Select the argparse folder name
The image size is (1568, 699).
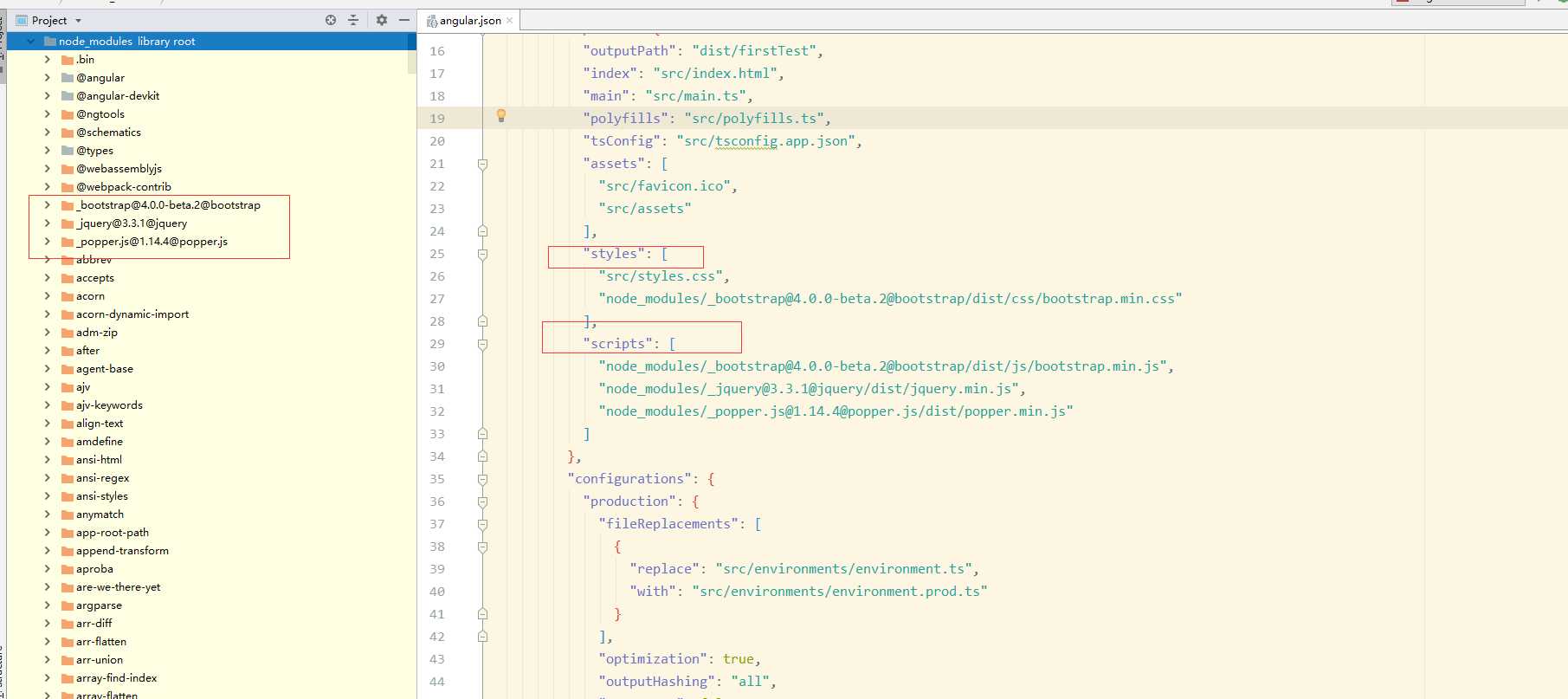point(99,605)
